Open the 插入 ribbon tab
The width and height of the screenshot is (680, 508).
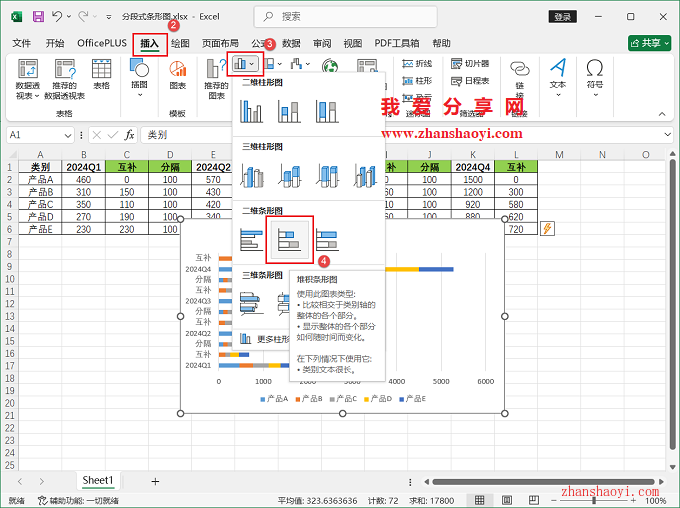pyautogui.click(x=150, y=43)
